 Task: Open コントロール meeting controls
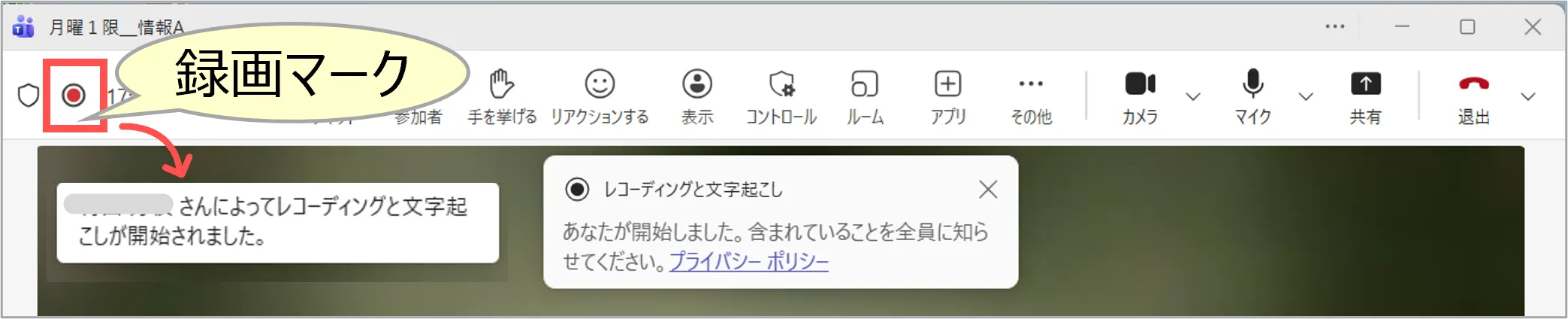point(781,96)
